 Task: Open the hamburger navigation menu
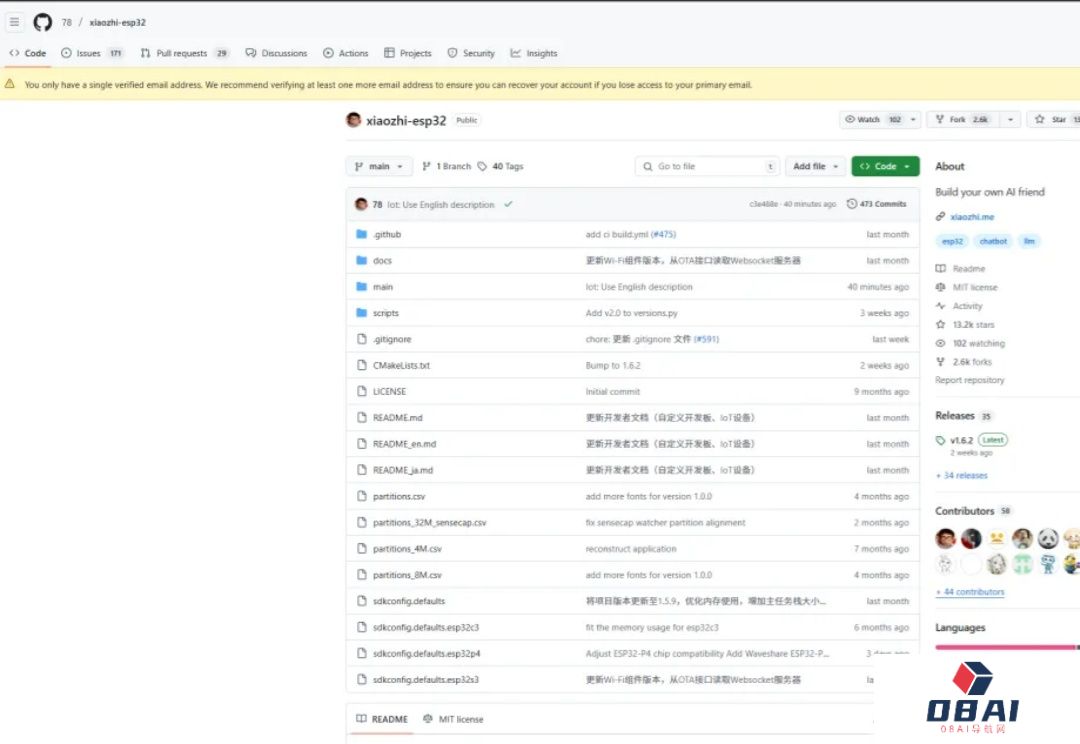tap(14, 22)
